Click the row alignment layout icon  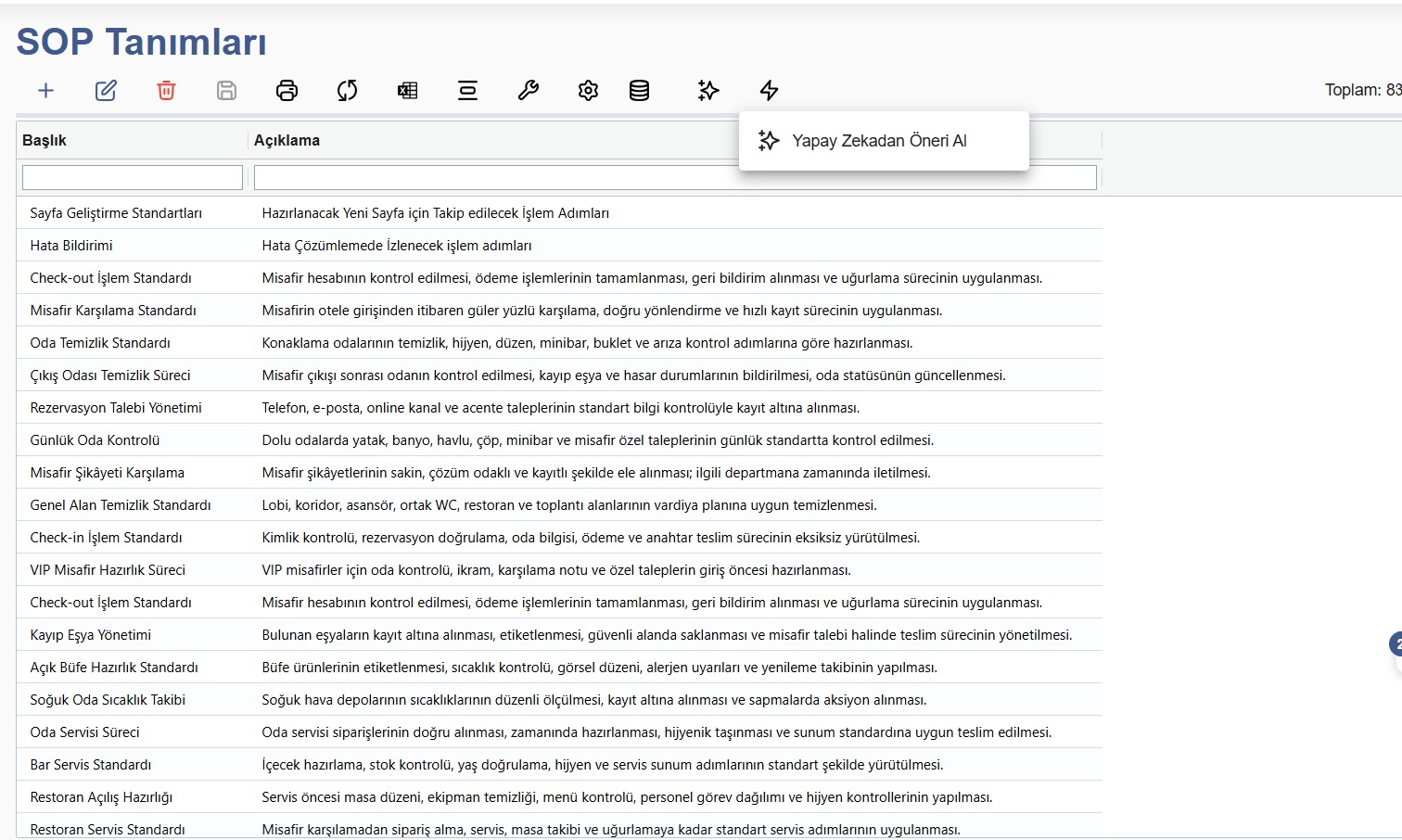(x=467, y=90)
